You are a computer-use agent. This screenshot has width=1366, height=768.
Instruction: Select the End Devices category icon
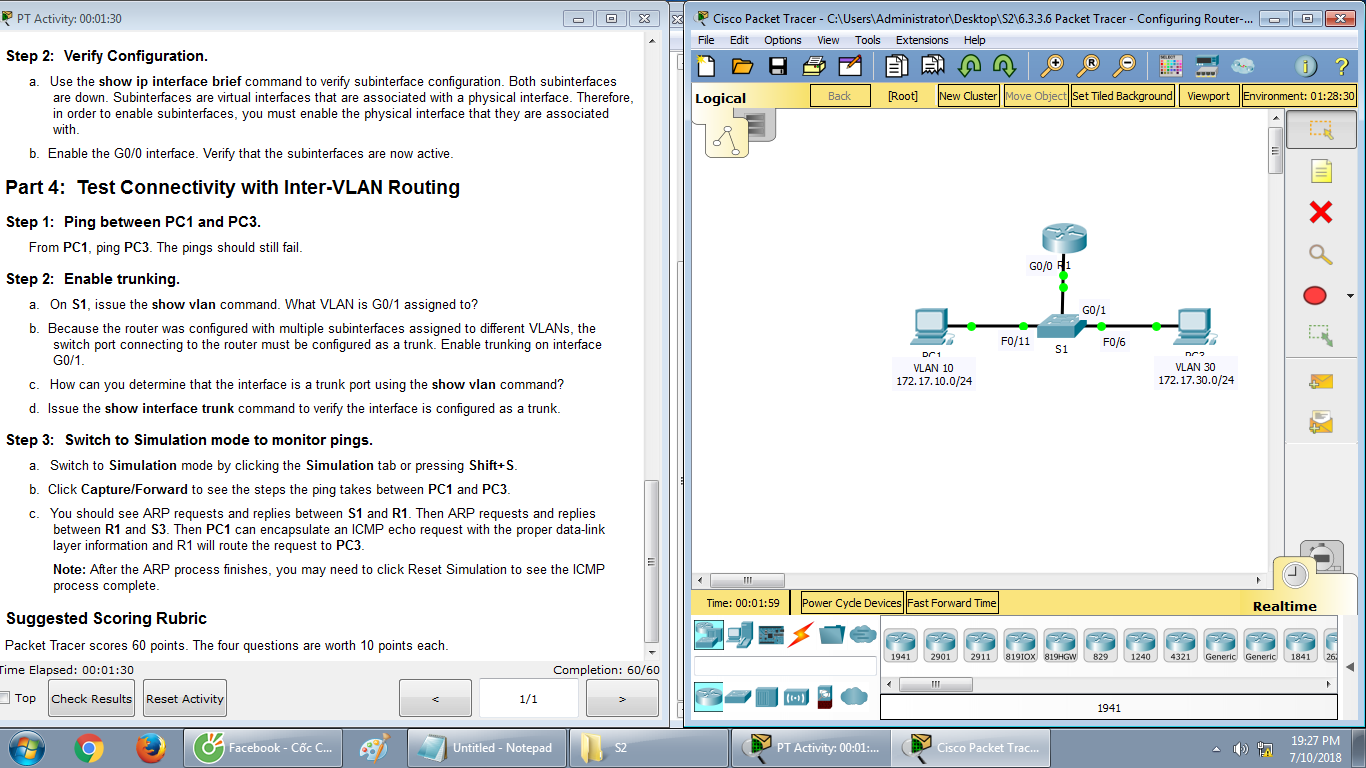point(741,634)
